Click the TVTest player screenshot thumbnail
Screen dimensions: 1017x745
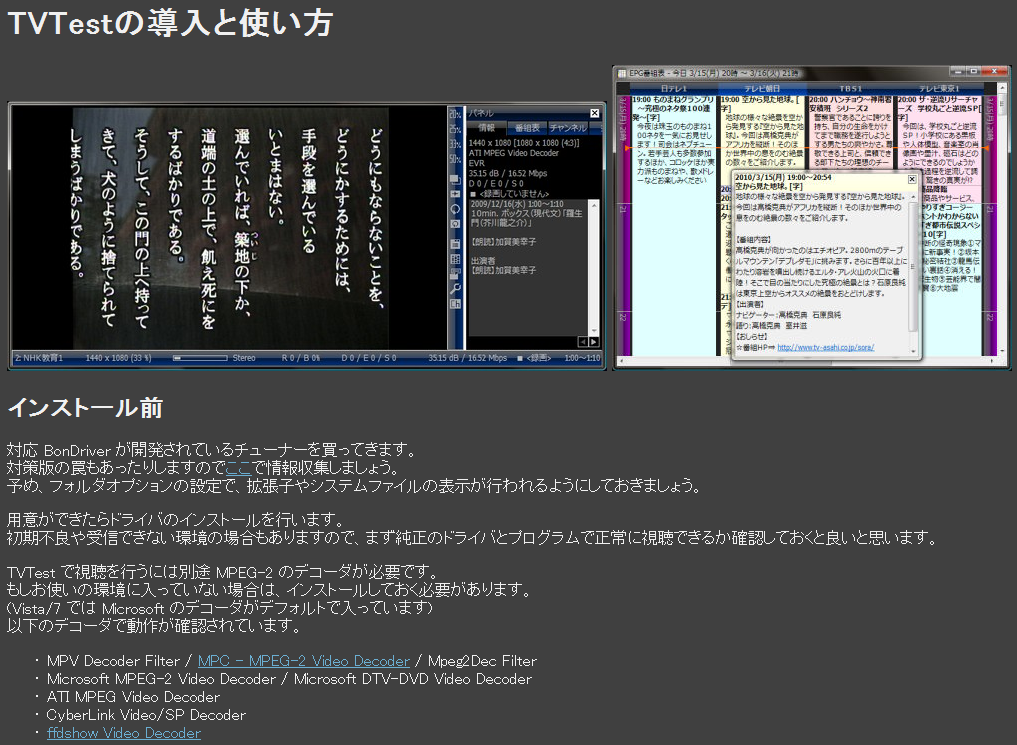click(307, 236)
